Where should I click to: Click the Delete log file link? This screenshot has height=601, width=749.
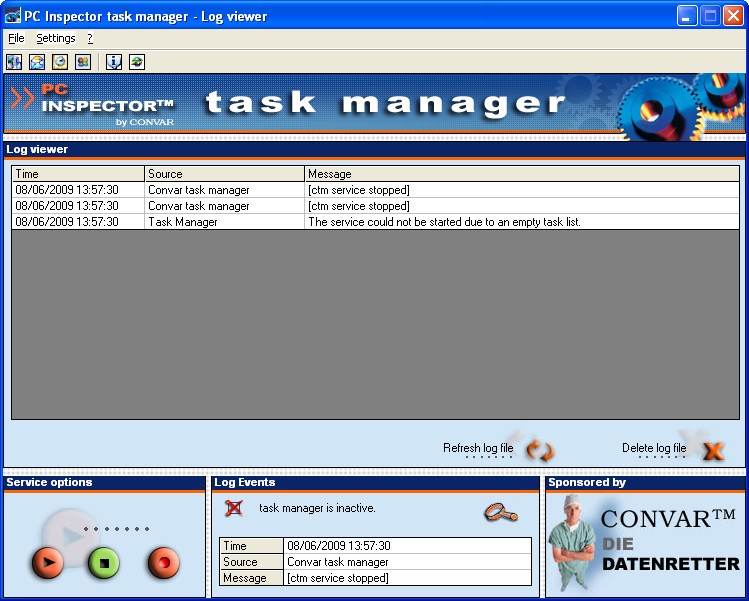[x=654, y=448]
